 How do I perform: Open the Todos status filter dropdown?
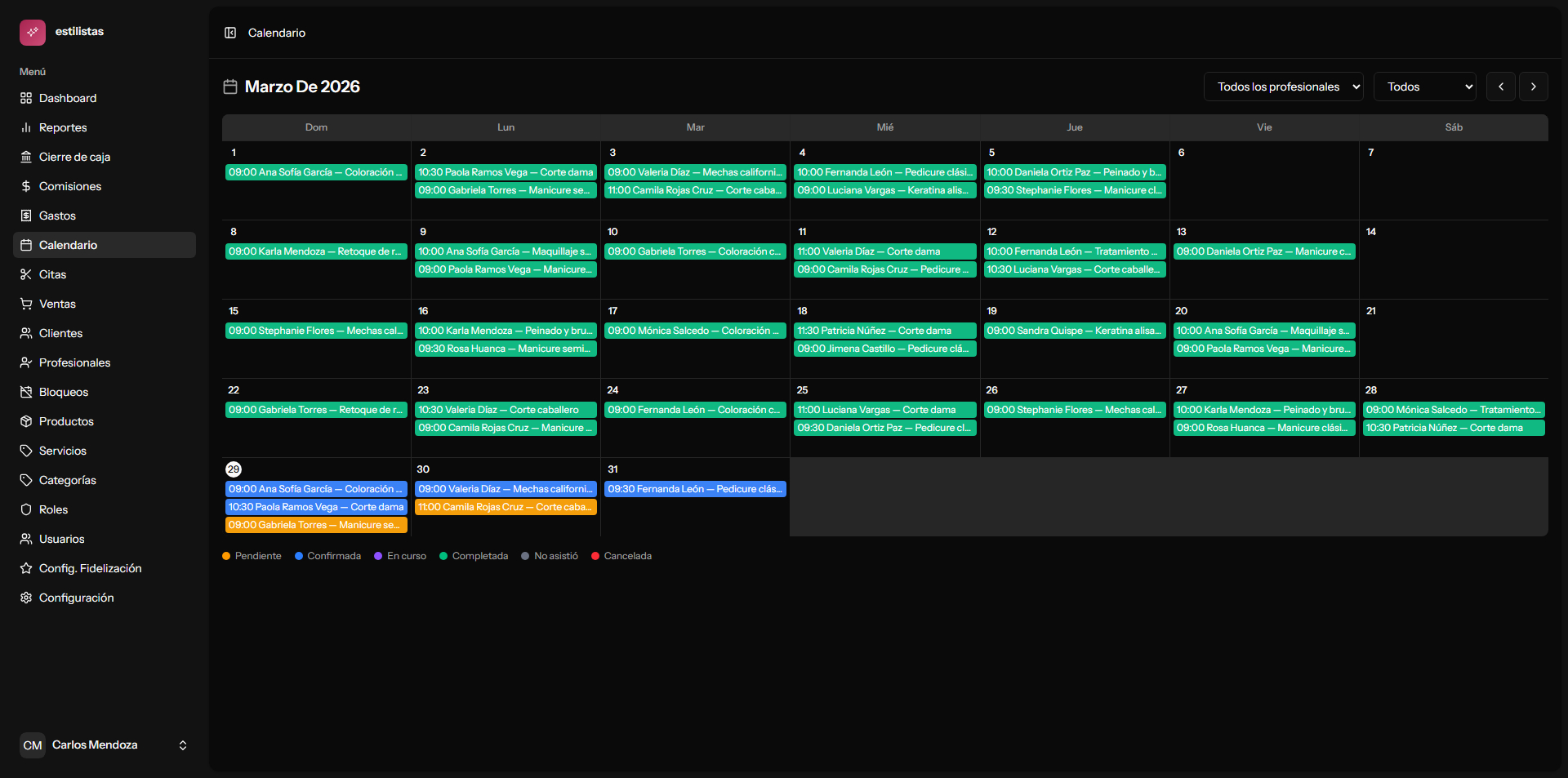pyautogui.click(x=1424, y=87)
